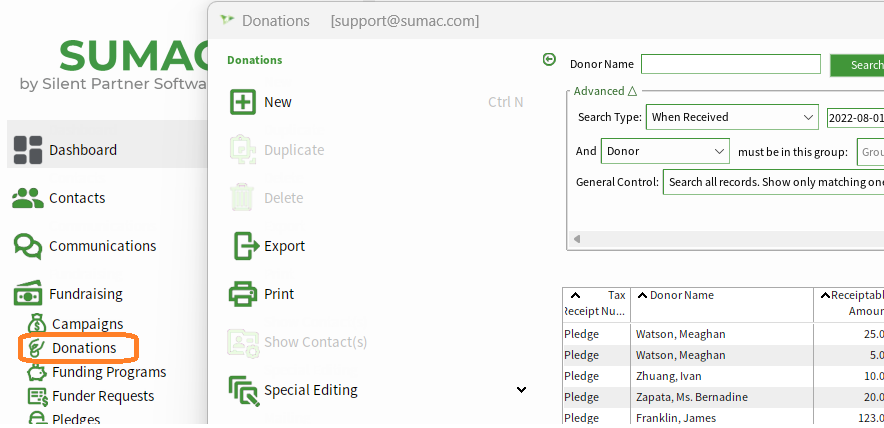The width and height of the screenshot is (884, 428).
Task: Click the New donation plus icon
Action: click(243, 102)
